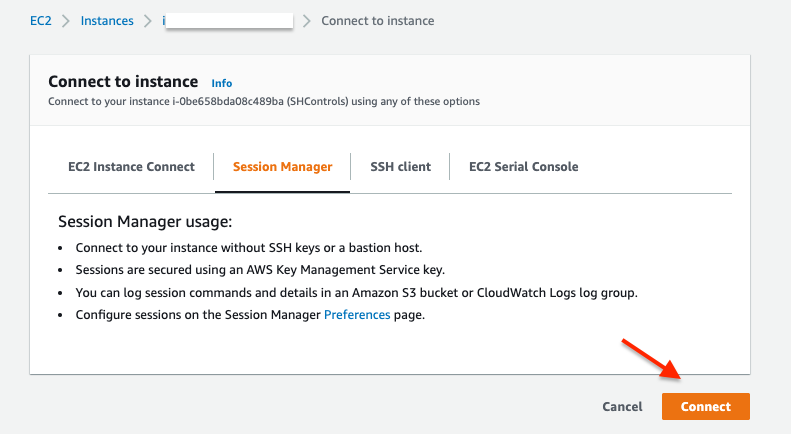
Task: Switch to the EC2 Instance Connect tab
Action: (x=131, y=167)
